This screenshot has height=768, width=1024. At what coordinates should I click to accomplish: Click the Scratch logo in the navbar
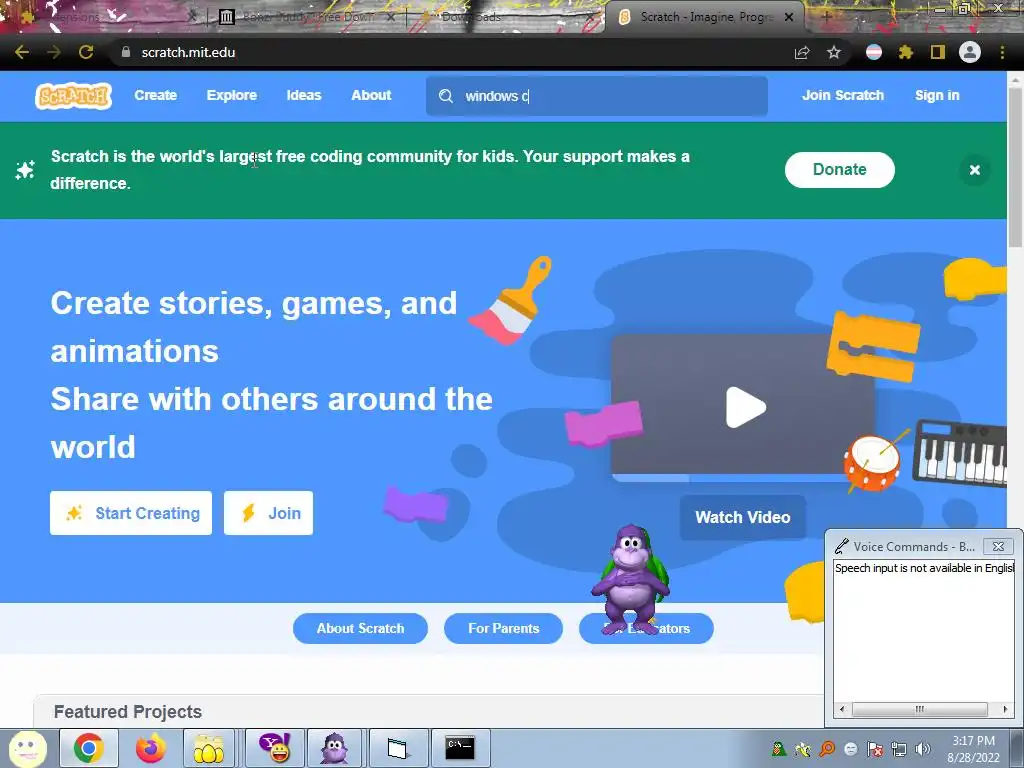pos(73,96)
